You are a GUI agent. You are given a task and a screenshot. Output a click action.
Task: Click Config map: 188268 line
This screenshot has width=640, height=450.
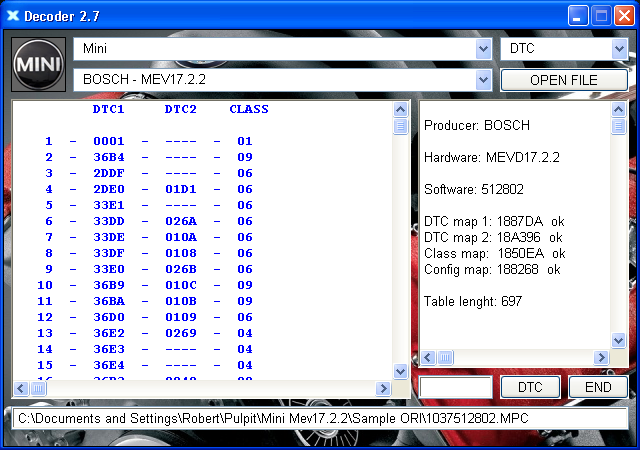pos(492,270)
